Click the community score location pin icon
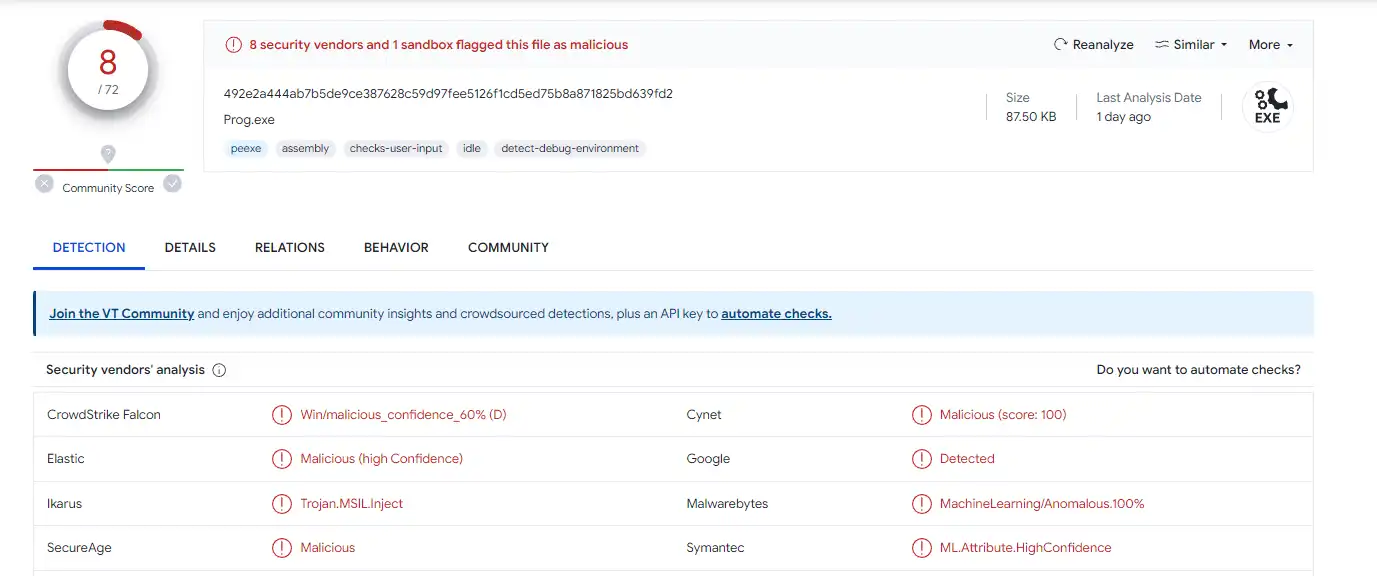This screenshot has height=576, width=1377. 108,154
